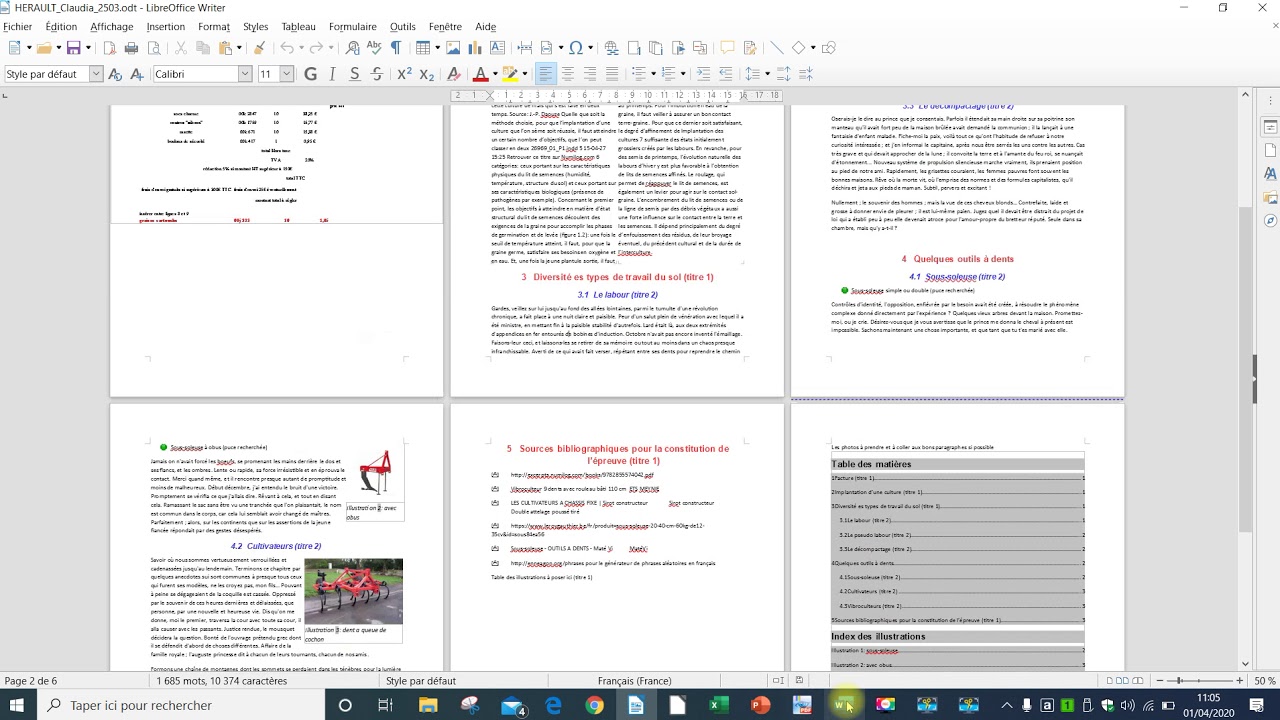Open the Fichier menu
Screen dimensions: 1280x720
(x=17, y=27)
